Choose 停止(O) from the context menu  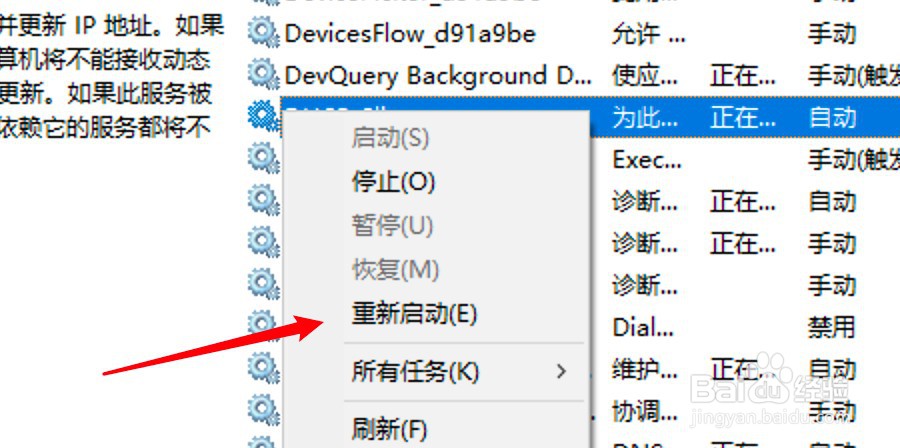pos(393,182)
